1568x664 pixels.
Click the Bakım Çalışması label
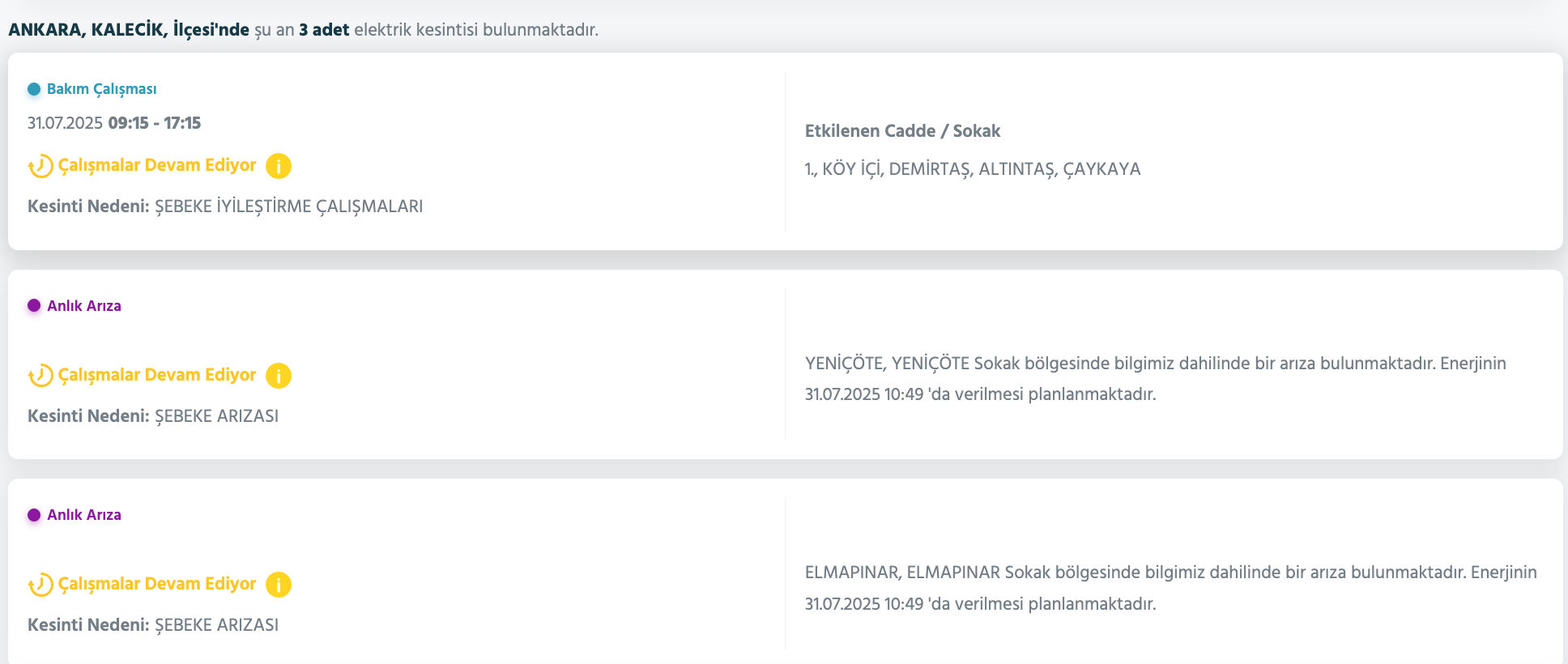coord(101,89)
